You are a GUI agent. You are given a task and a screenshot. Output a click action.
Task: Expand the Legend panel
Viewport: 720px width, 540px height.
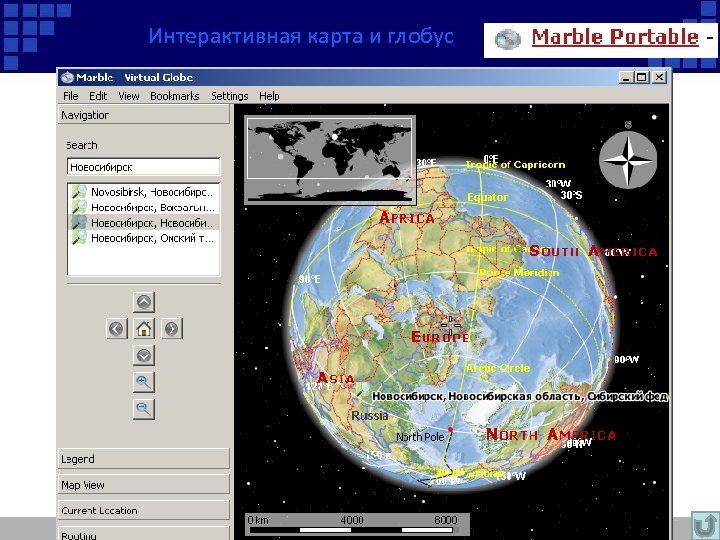144,459
